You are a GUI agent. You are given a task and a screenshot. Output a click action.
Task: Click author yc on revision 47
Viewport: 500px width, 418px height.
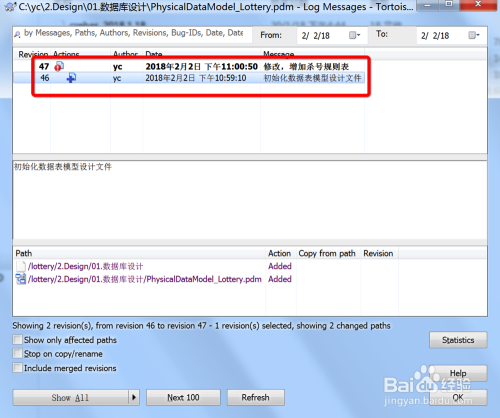click(x=117, y=67)
